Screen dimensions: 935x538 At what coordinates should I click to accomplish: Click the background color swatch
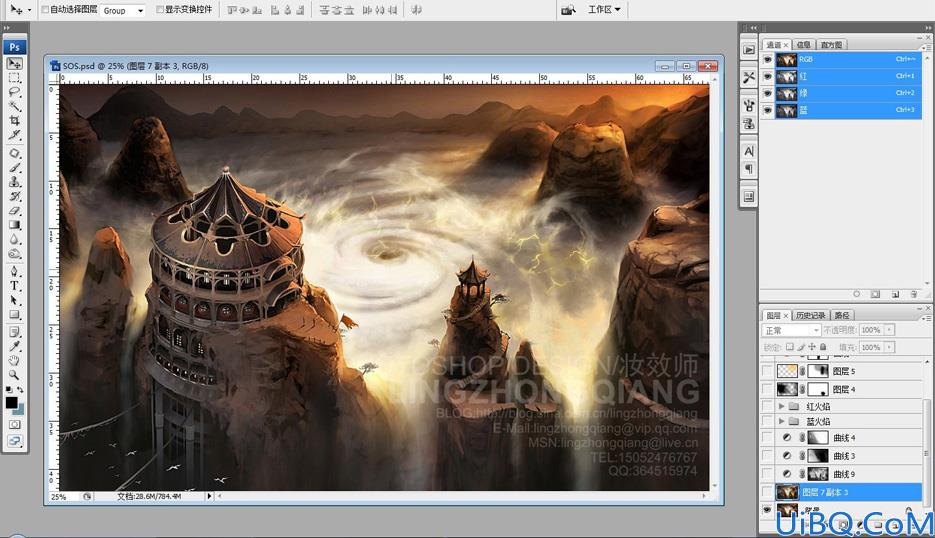(20, 410)
